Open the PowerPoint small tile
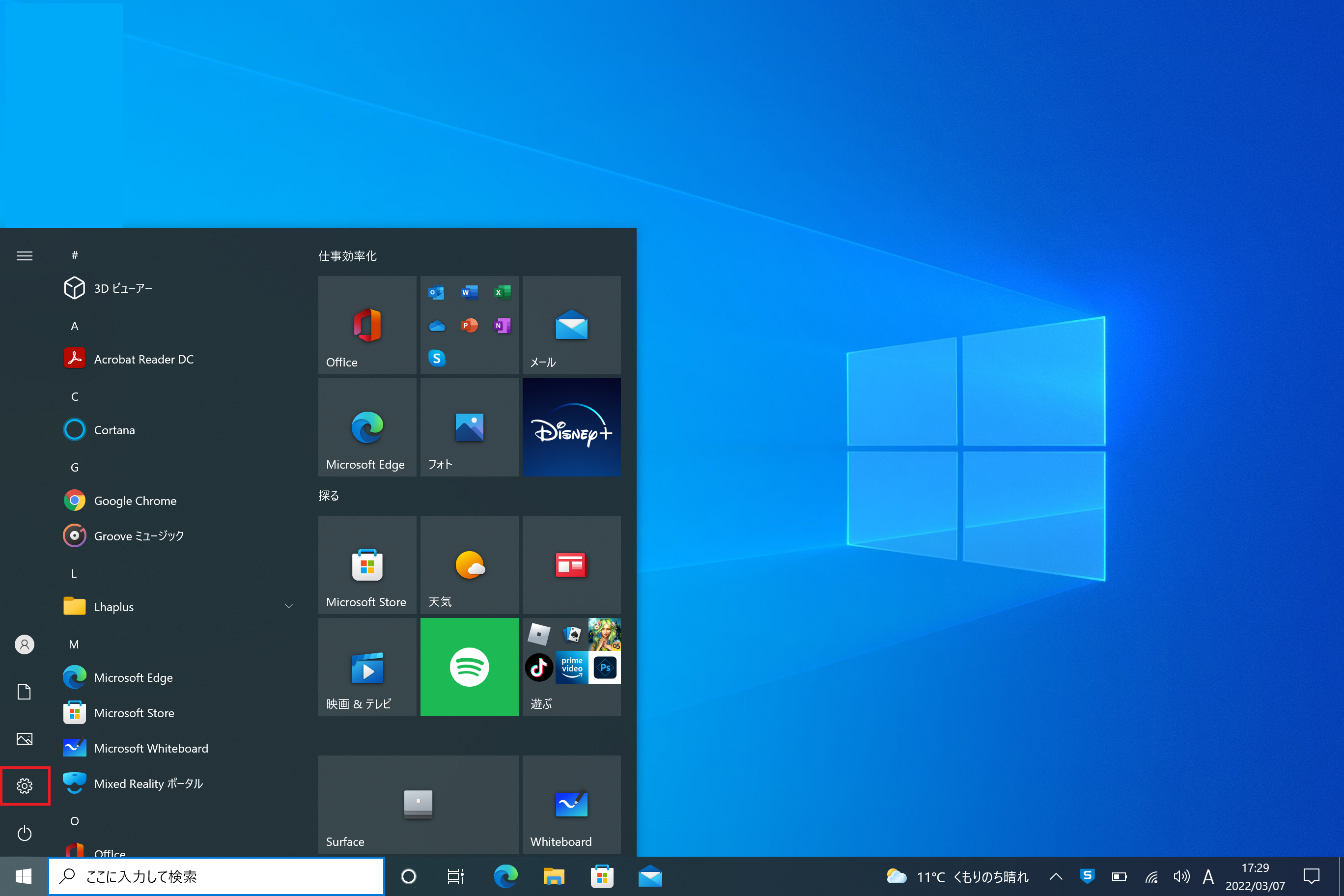The width and height of the screenshot is (1344, 896). coord(470,326)
